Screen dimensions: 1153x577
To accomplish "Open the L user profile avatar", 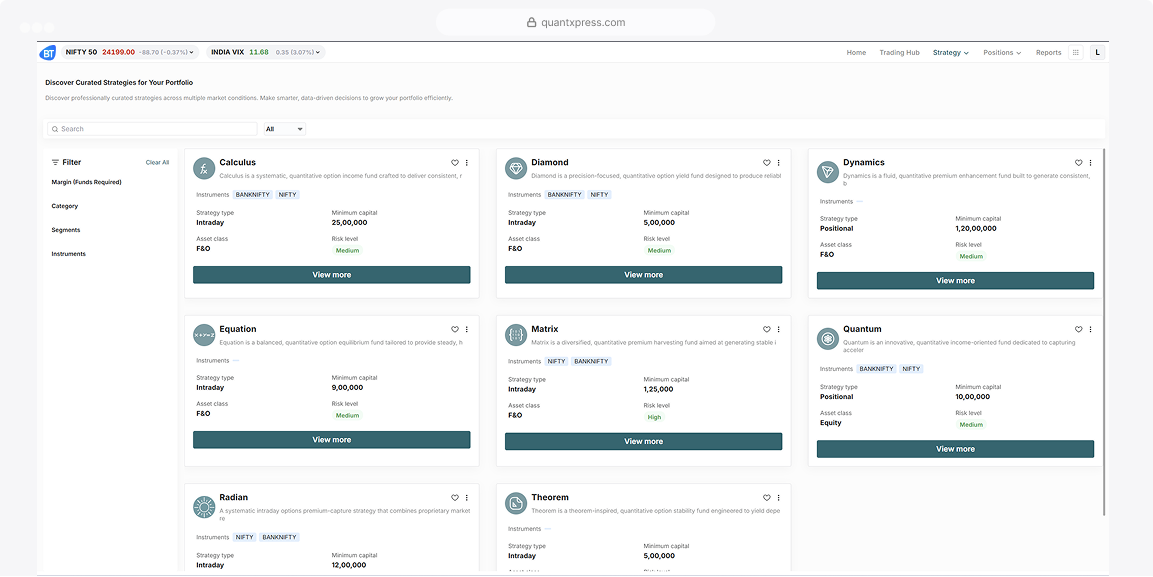I will (x=1097, y=52).
